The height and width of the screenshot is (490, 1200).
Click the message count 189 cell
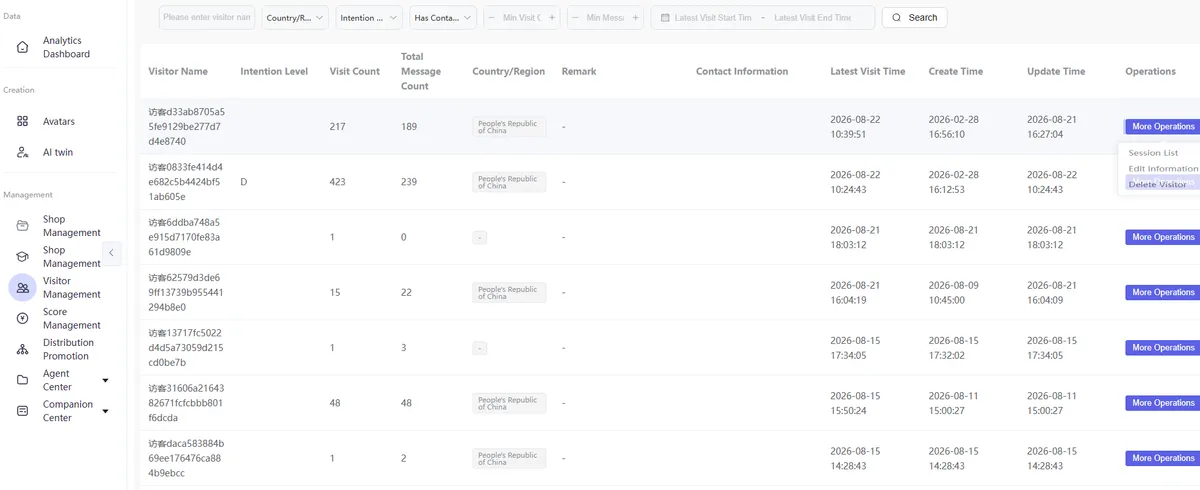[410, 127]
